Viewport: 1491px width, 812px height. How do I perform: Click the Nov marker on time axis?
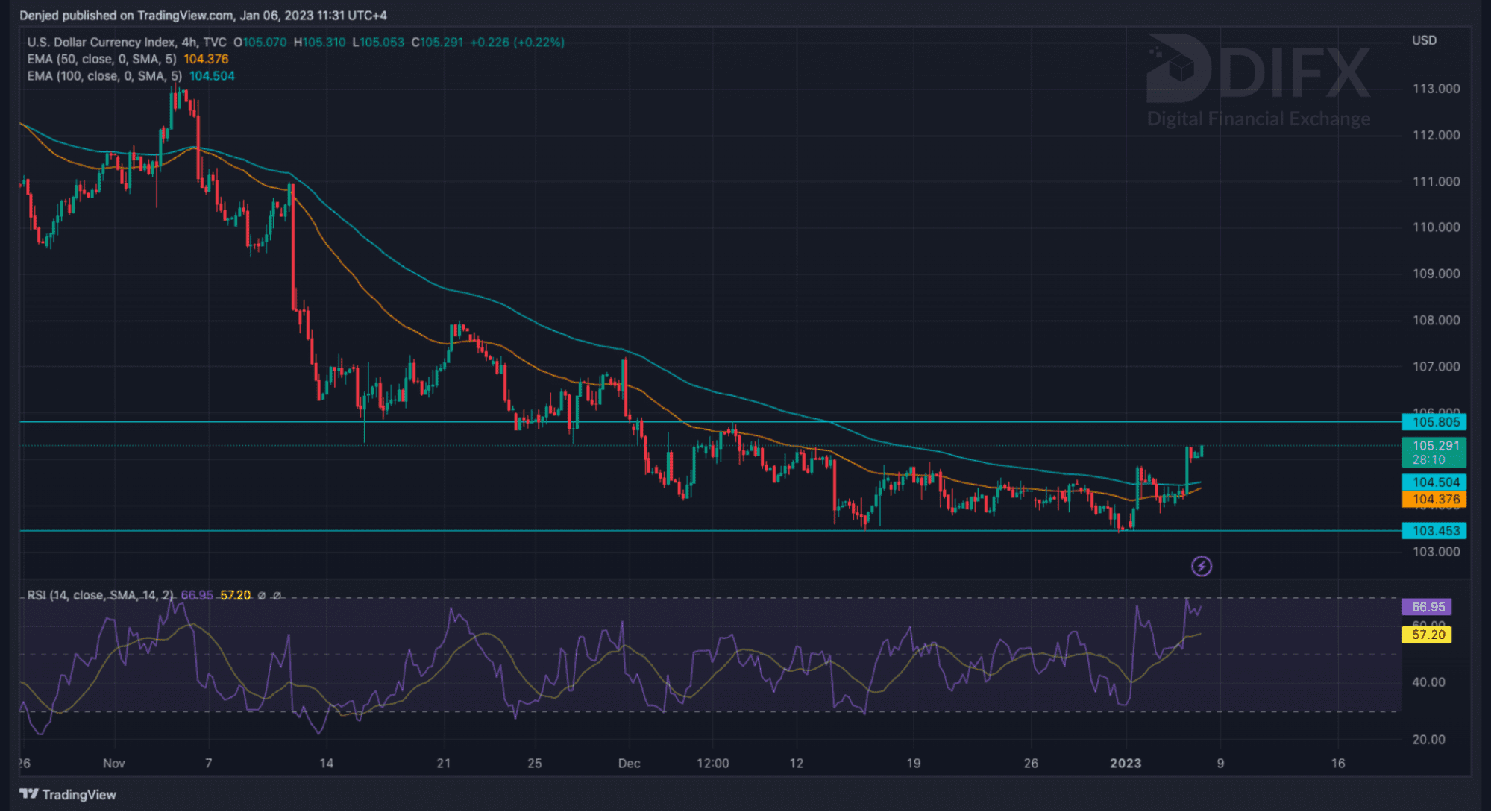[x=113, y=763]
